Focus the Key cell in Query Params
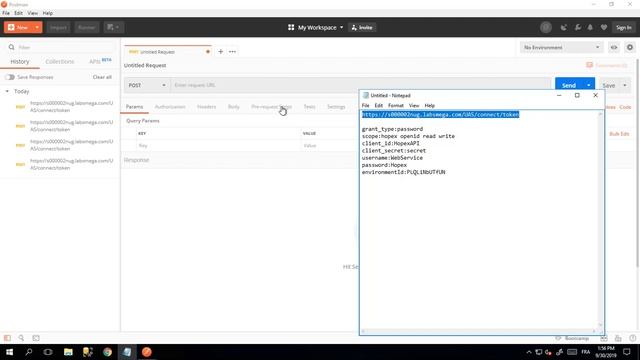Viewport: 640px width, 360px height. pyautogui.click(x=219, y=145)
